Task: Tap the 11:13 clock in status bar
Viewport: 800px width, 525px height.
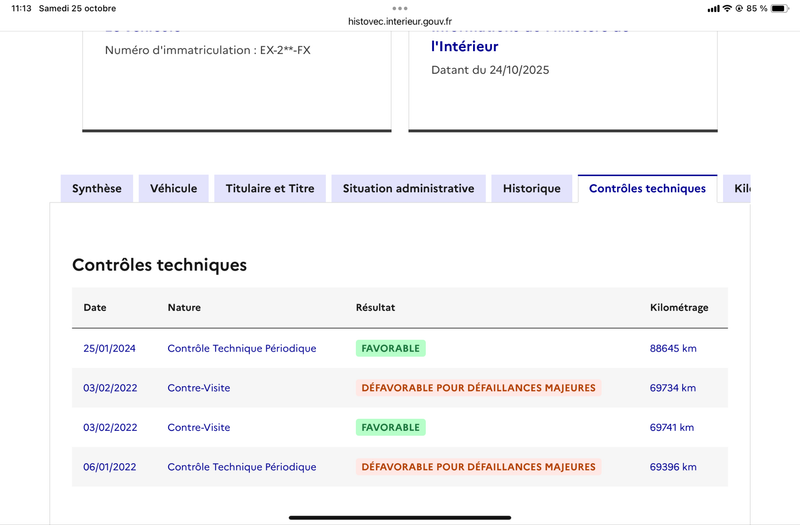Action: pos(21,8)
